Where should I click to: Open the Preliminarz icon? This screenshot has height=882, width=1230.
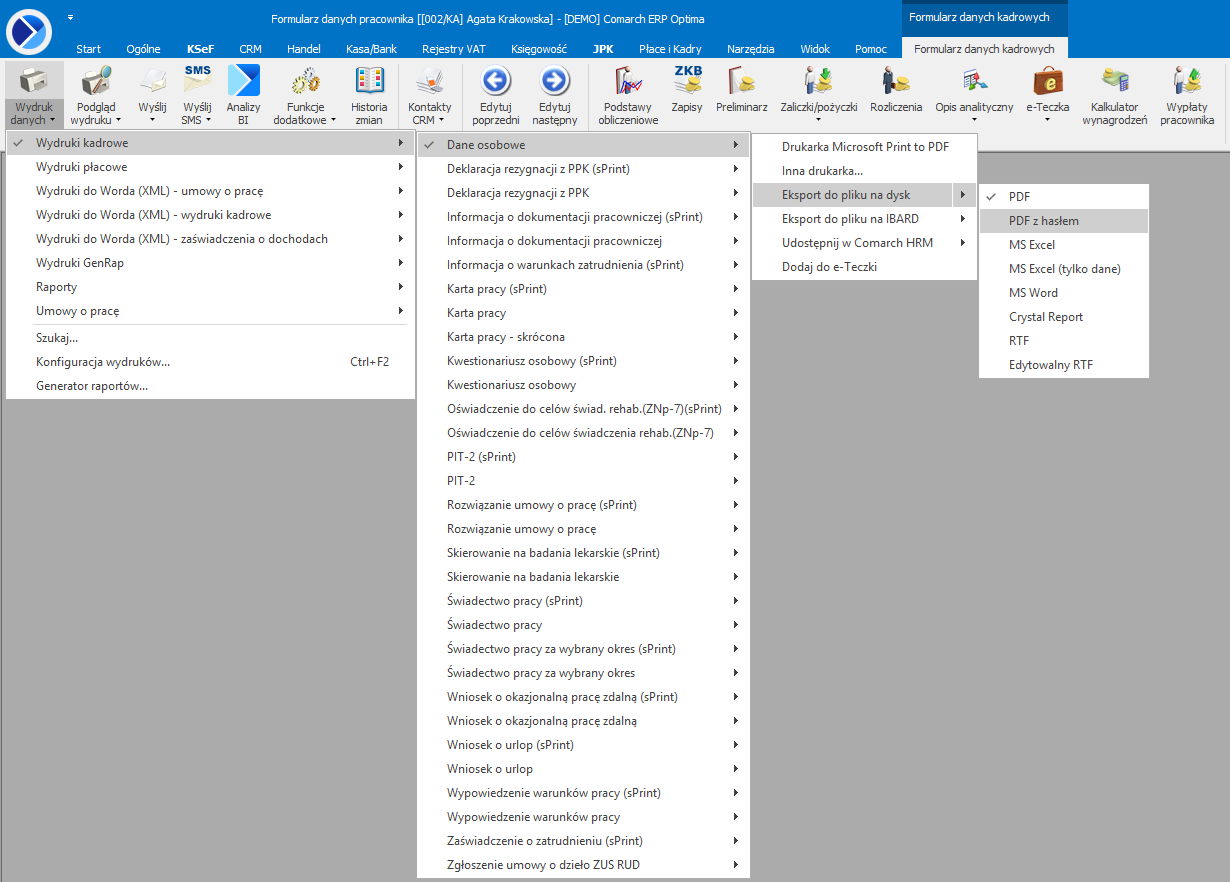coord(741,82)
